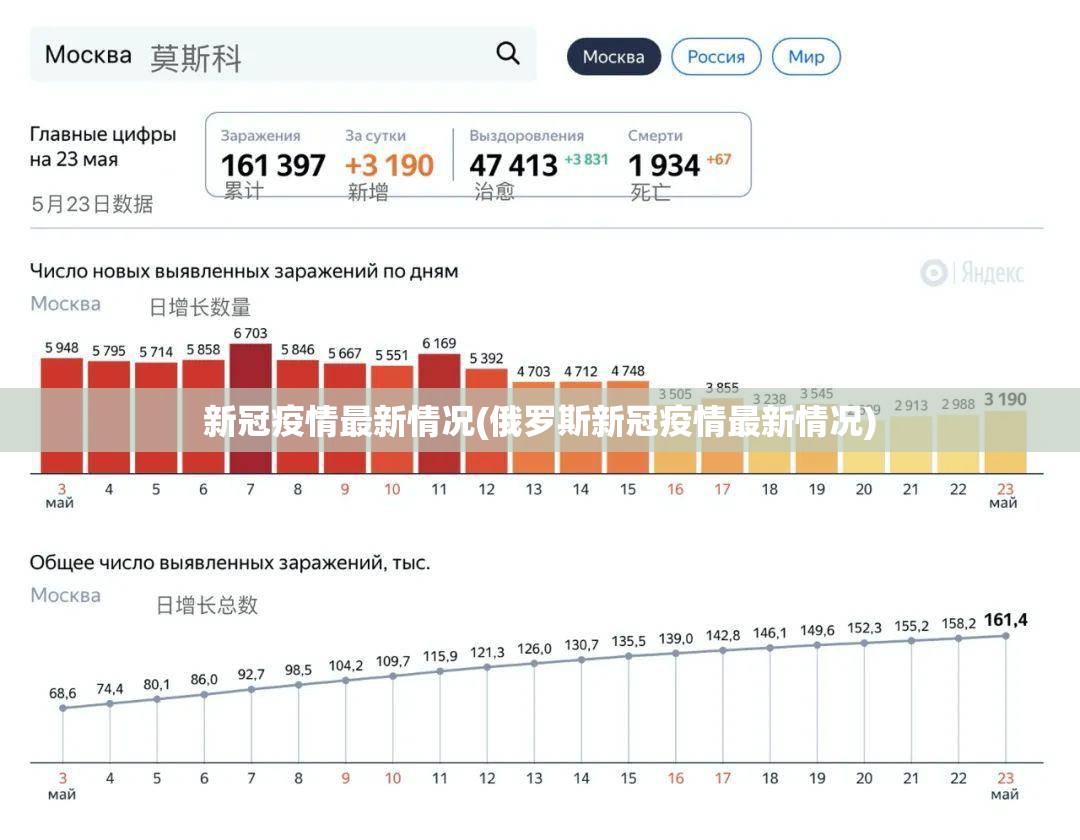The image size is (1080, 840).
Task: Click the 5 551 bar label
Action: point(391,355)
